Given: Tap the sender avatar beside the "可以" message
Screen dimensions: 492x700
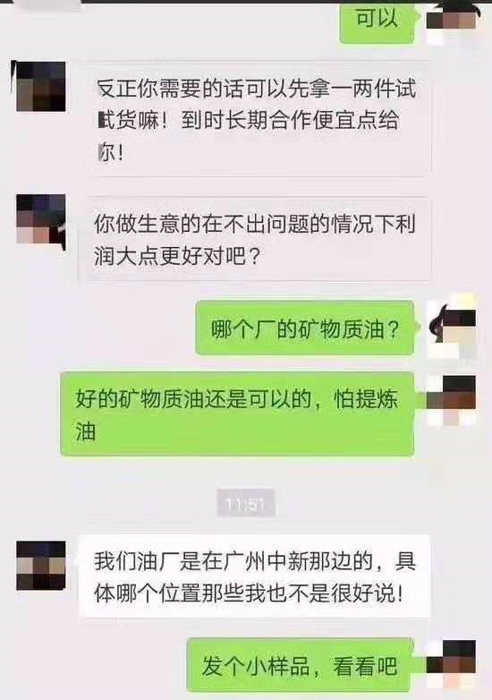Looking at the screenshot, I should [x=451, y=20].
